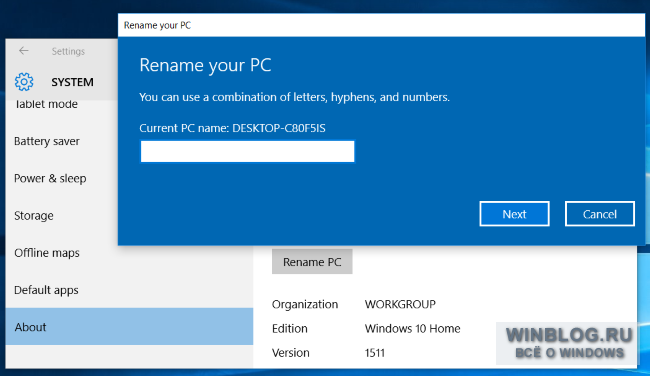
Task: Open Tablet mode settings
Action: tap(46, 104)
